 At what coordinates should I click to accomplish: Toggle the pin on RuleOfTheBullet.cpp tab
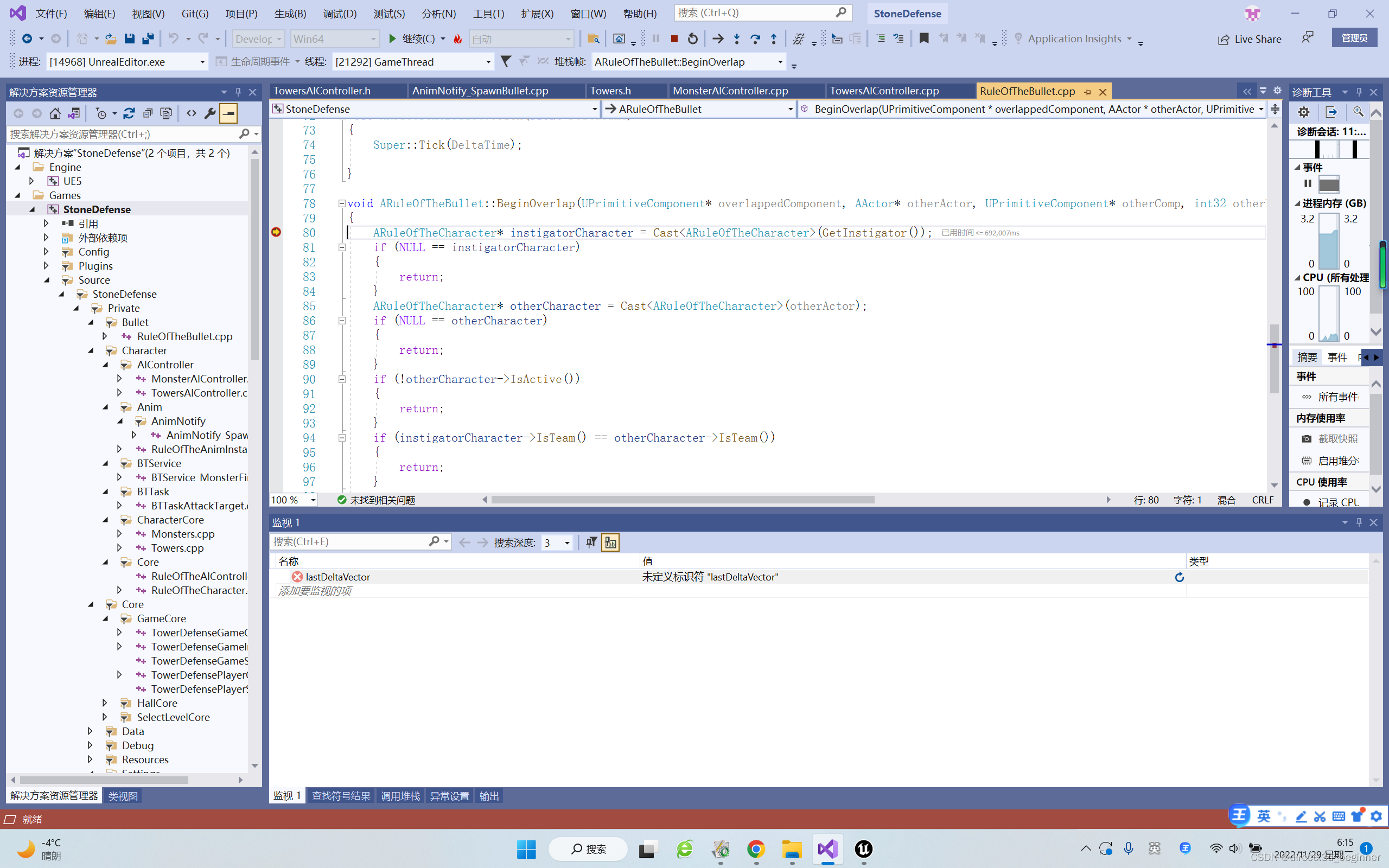[1088, 92]
